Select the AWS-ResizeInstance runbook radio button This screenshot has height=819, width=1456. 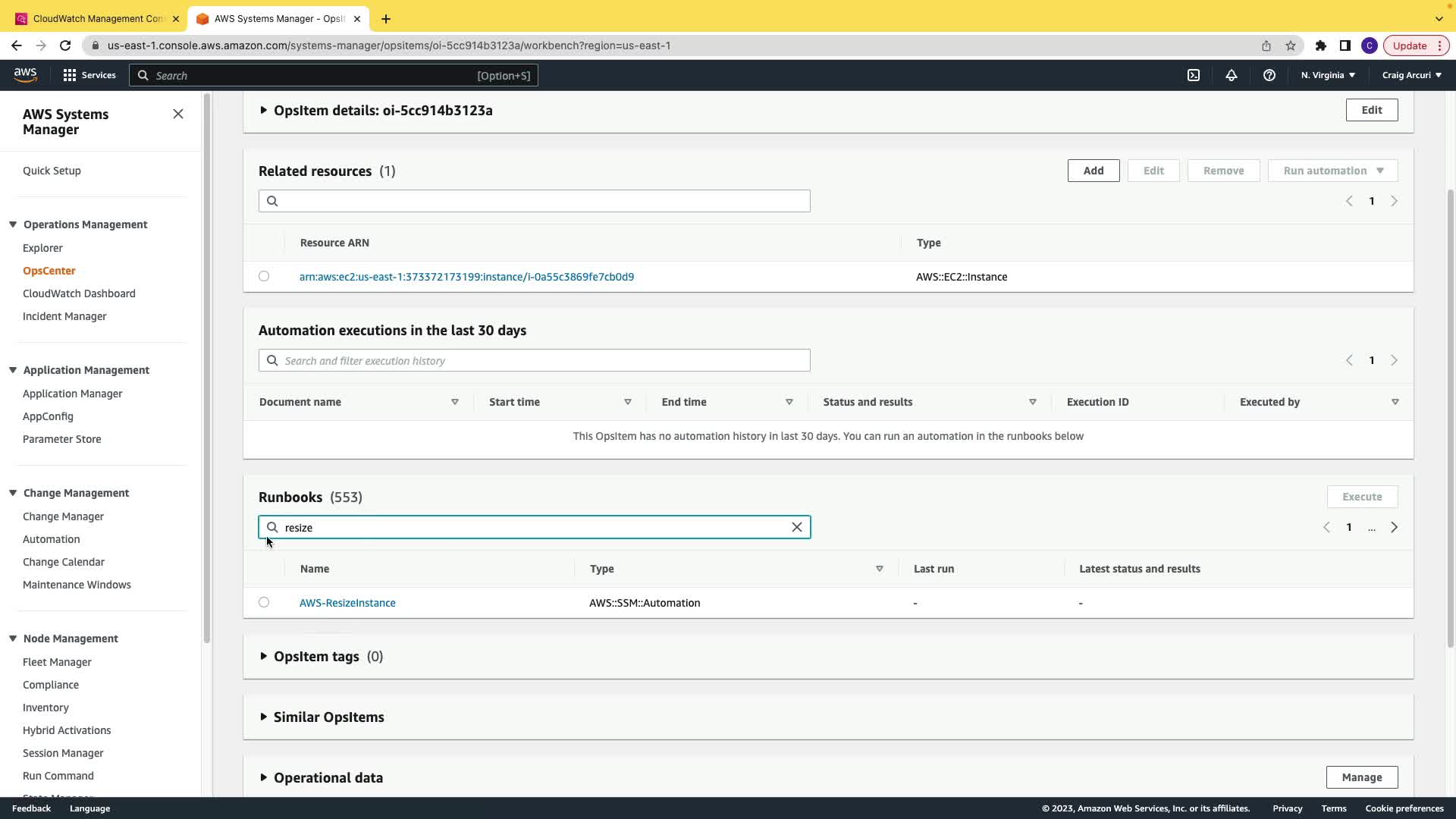[x=264, y=602]
